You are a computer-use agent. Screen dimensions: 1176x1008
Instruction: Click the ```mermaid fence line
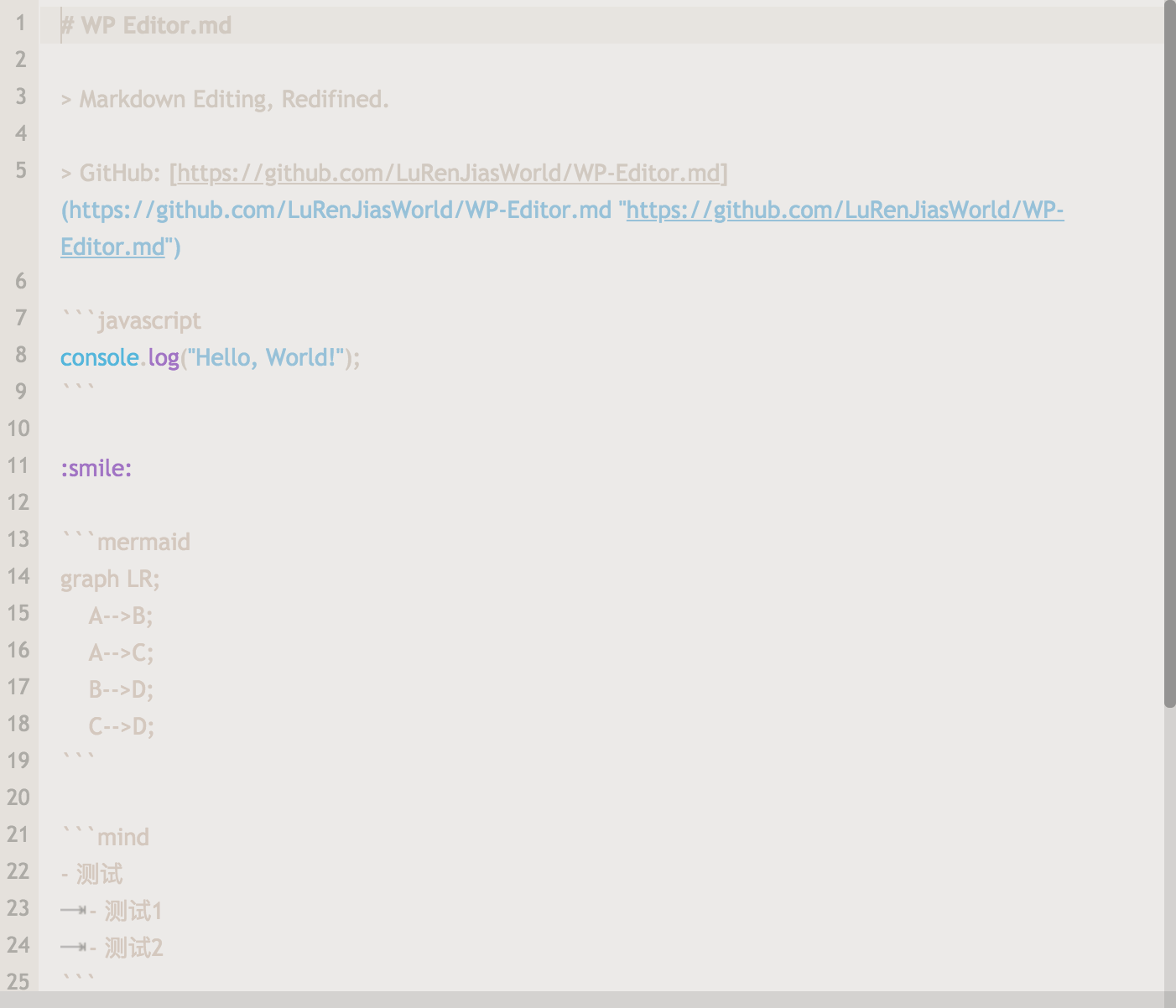[126, 542]
